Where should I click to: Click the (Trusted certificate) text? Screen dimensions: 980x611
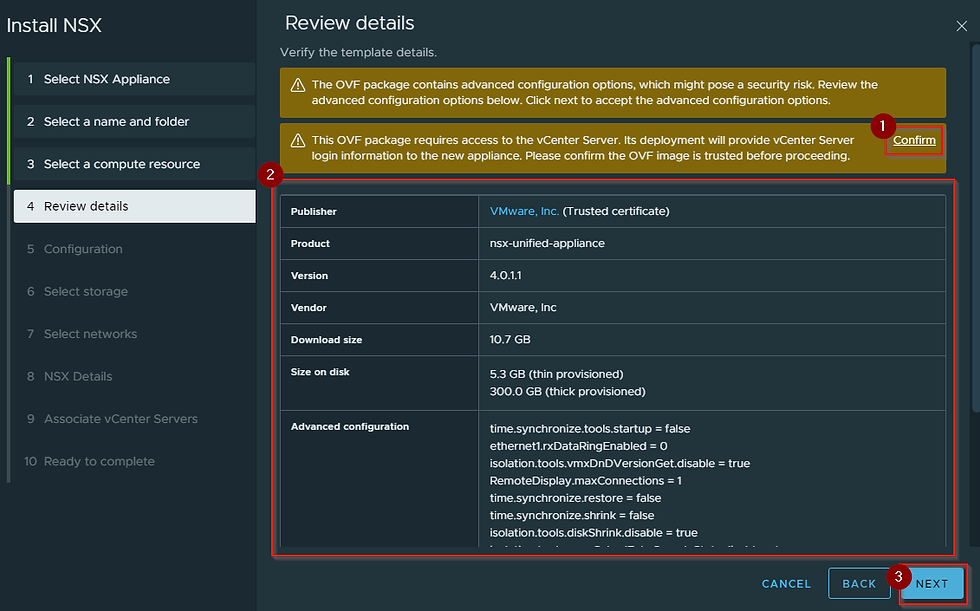(616, 211)
